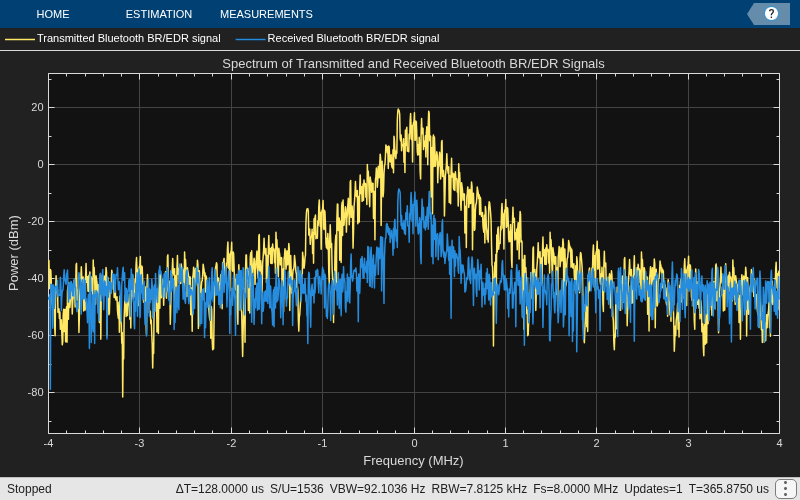Viewport: 800px width, 500px height.
Task: Click the 4 tick label on x-axis
Action: tap(779, 443)
